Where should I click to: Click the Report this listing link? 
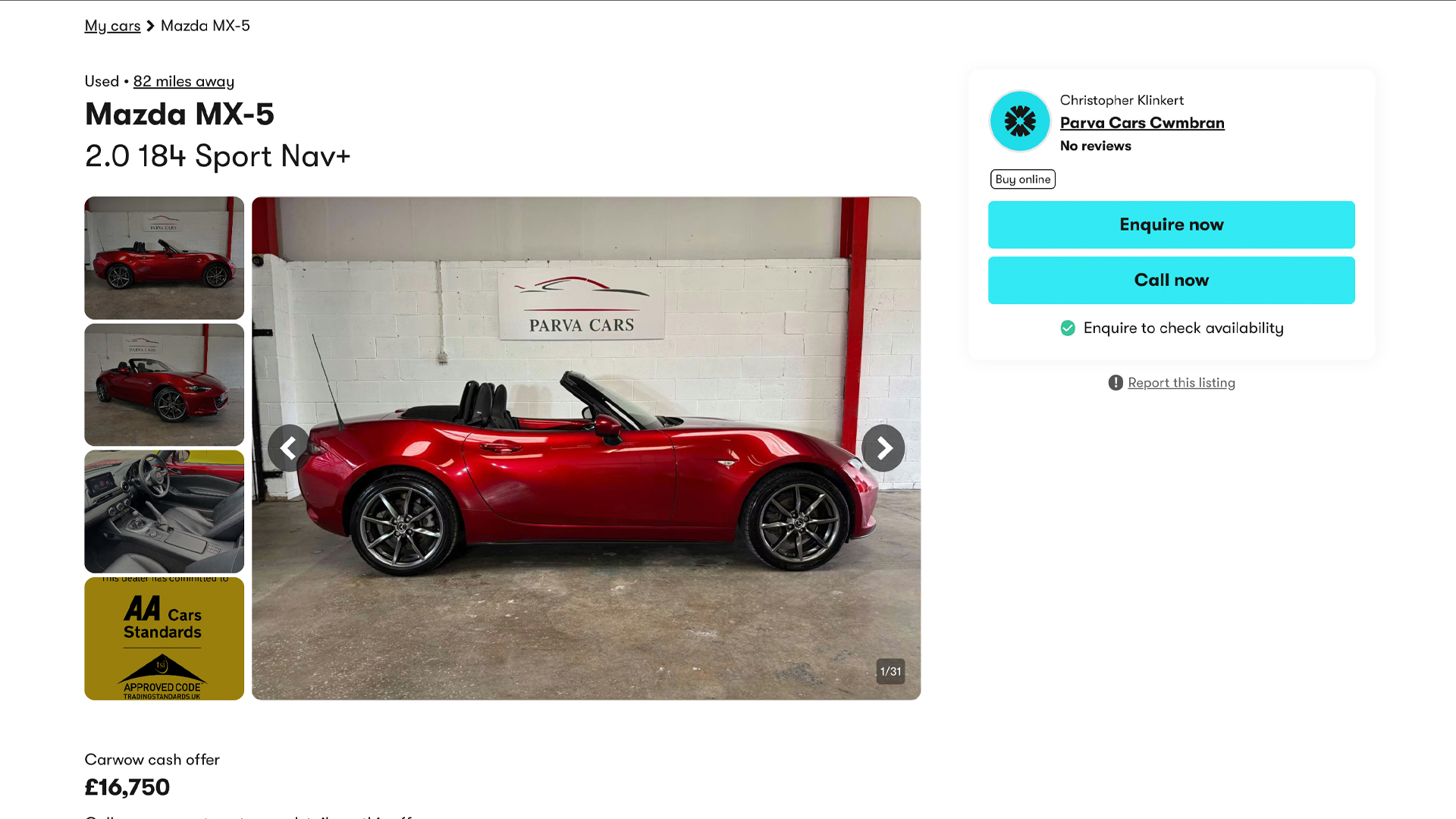click(1181, 383)
